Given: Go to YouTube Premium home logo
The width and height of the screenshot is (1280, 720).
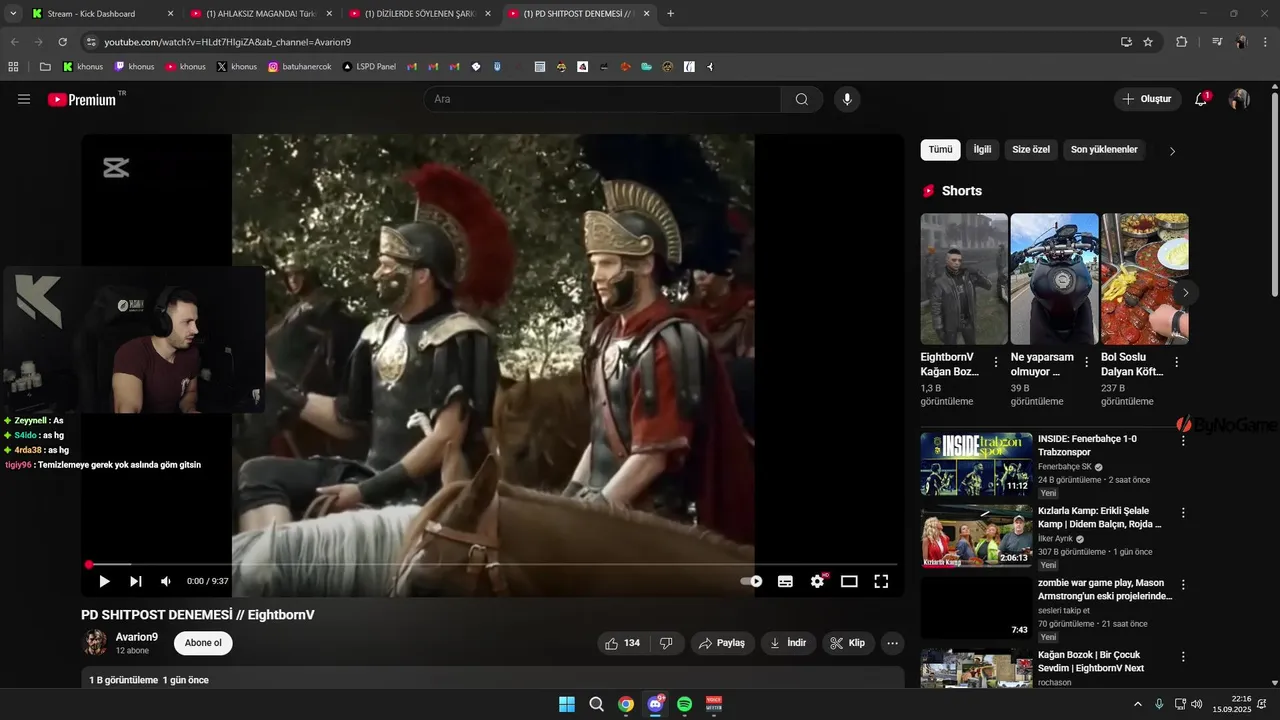Looking at the screenshot, I should (x=82, y=99).
